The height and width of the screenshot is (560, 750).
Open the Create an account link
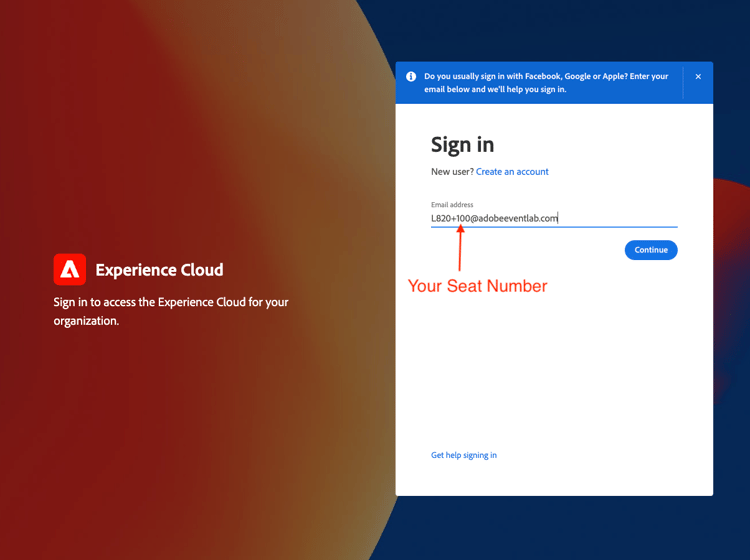click(512, 172)
